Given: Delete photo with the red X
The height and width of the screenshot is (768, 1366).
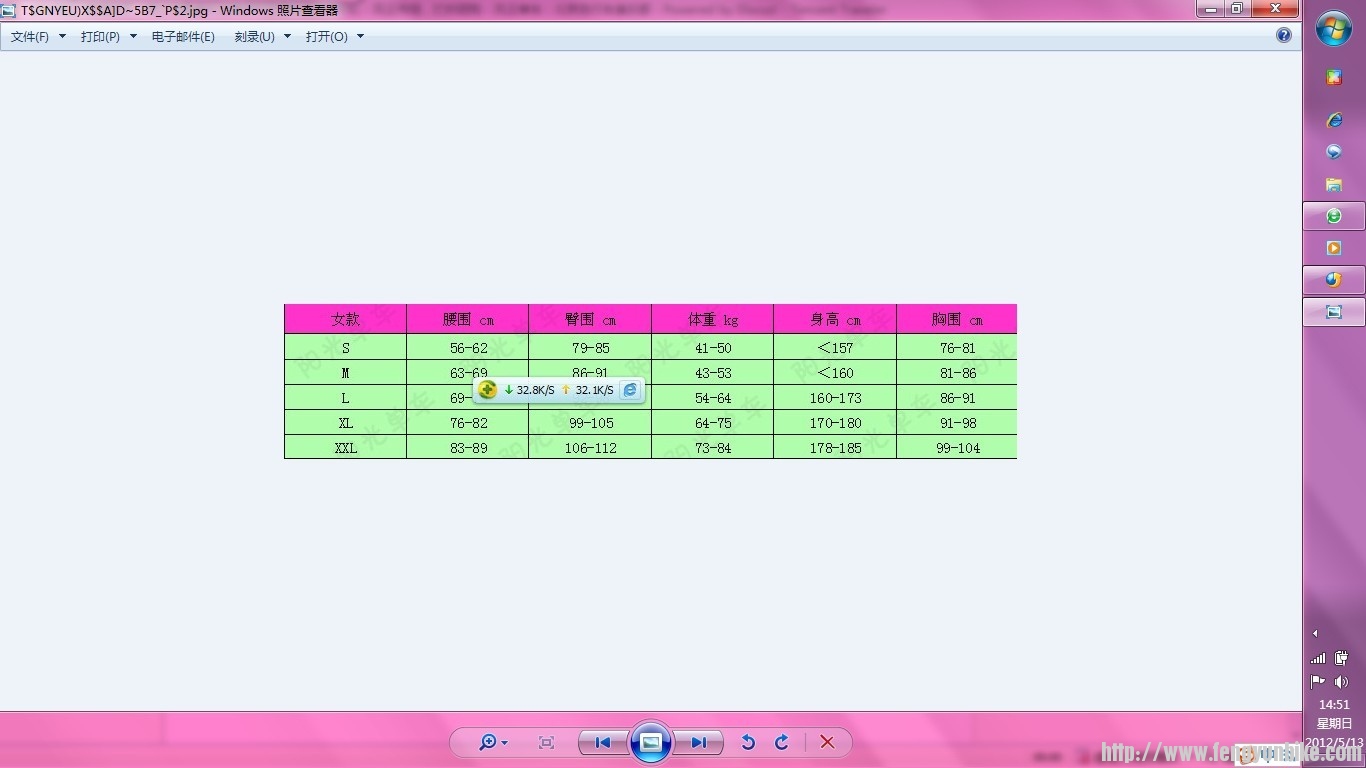Looking at the screenshot, I should [x=827, y=742].
